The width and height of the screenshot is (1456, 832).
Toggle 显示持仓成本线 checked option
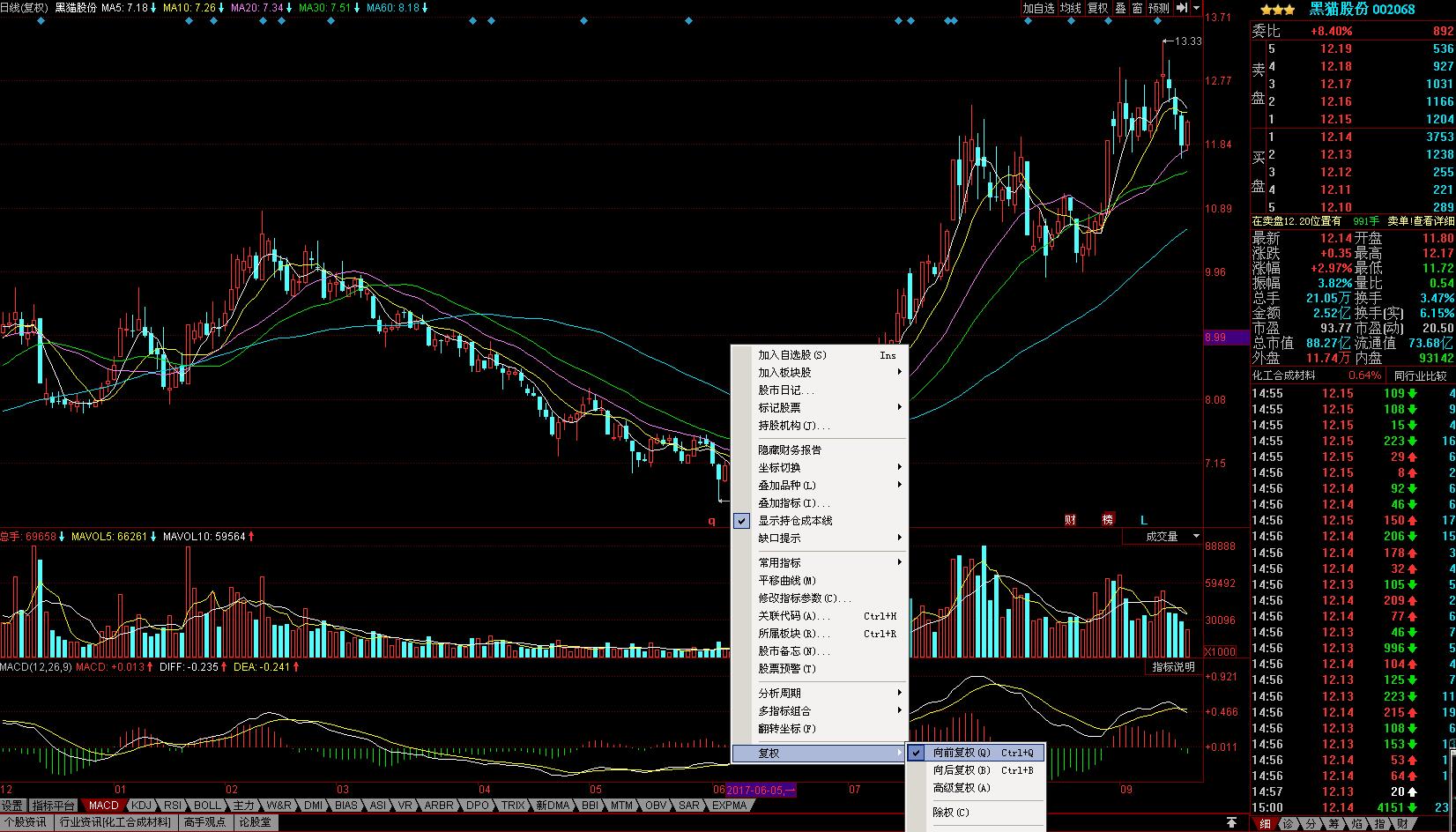tap(819, 521)
